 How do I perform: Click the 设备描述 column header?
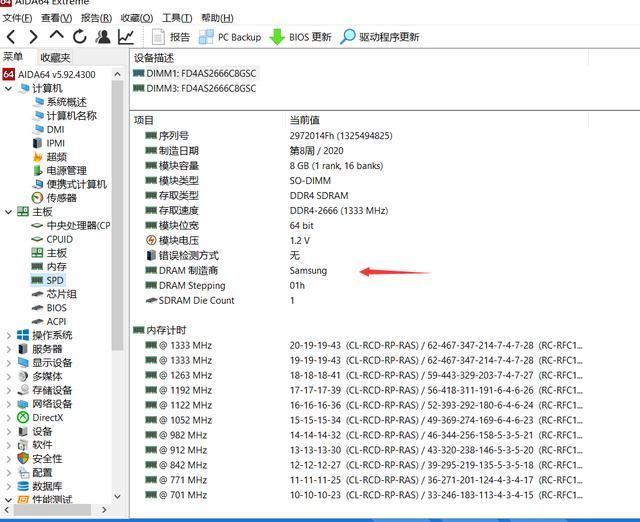pyautogui.click(x=154, y=58)
